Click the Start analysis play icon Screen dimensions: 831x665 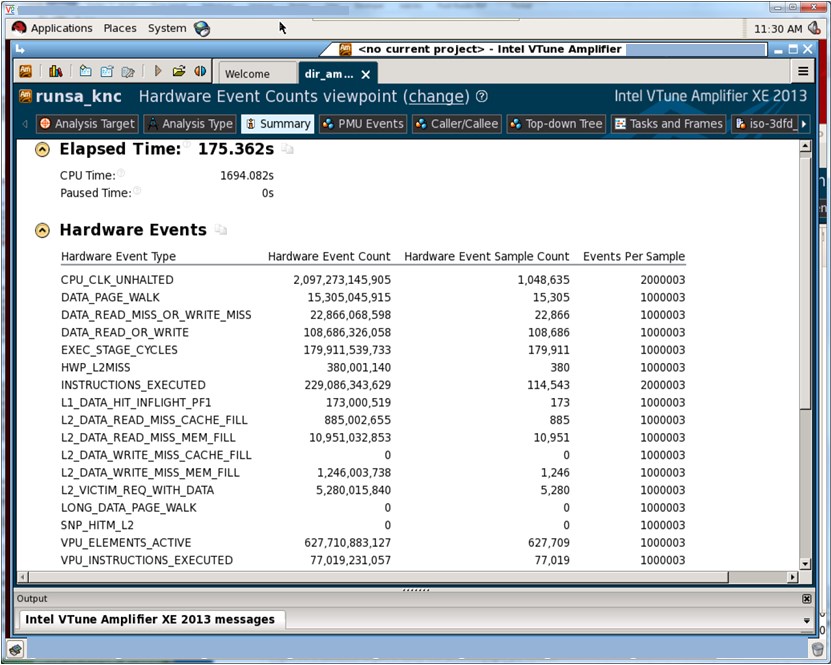pos(157,71)
